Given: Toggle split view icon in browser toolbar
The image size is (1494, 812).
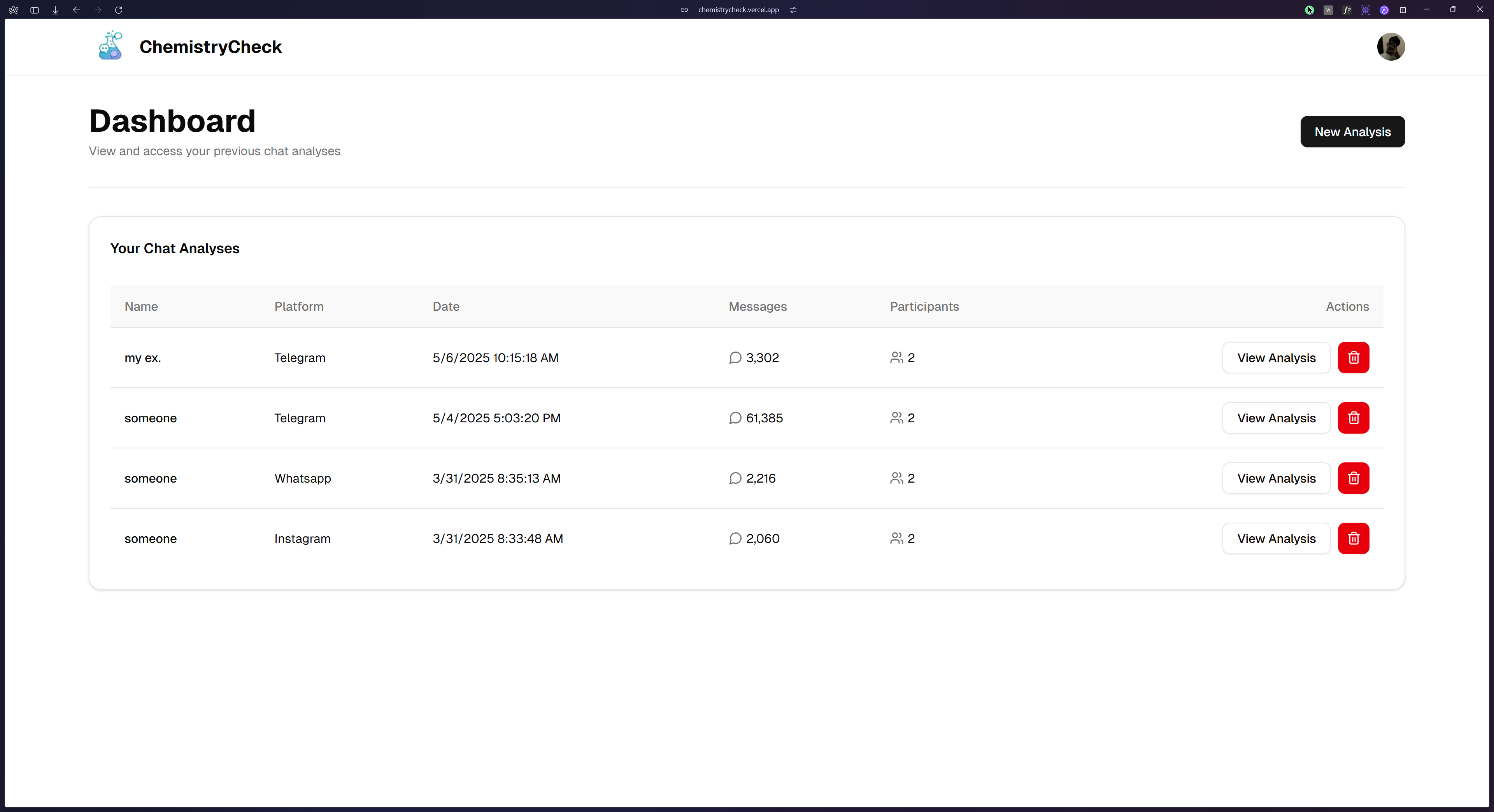Looking at the screenshot, I should click(x=1402, y=10).
